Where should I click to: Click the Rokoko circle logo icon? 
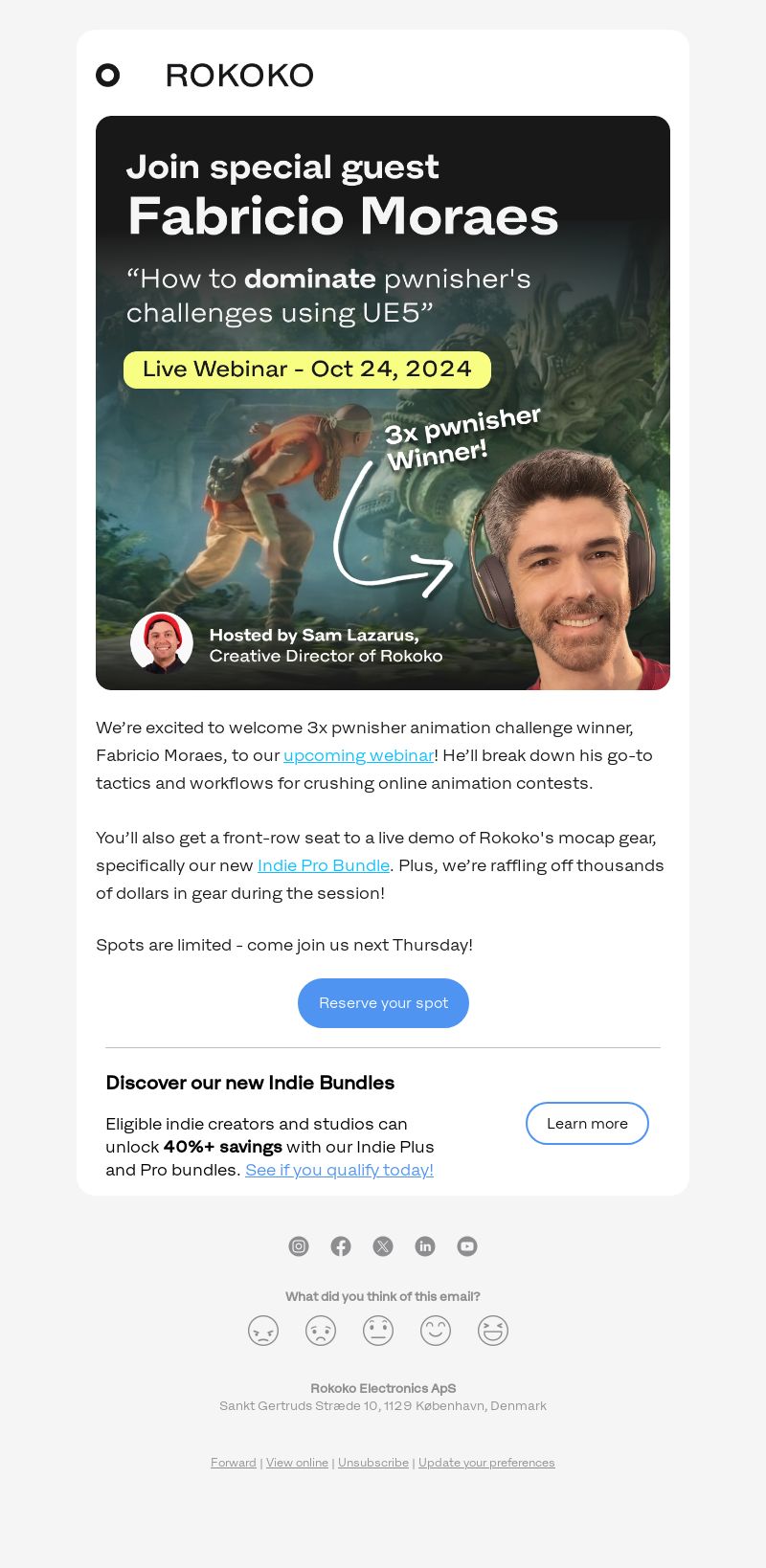pyautogui.click(x=108, y=75)
